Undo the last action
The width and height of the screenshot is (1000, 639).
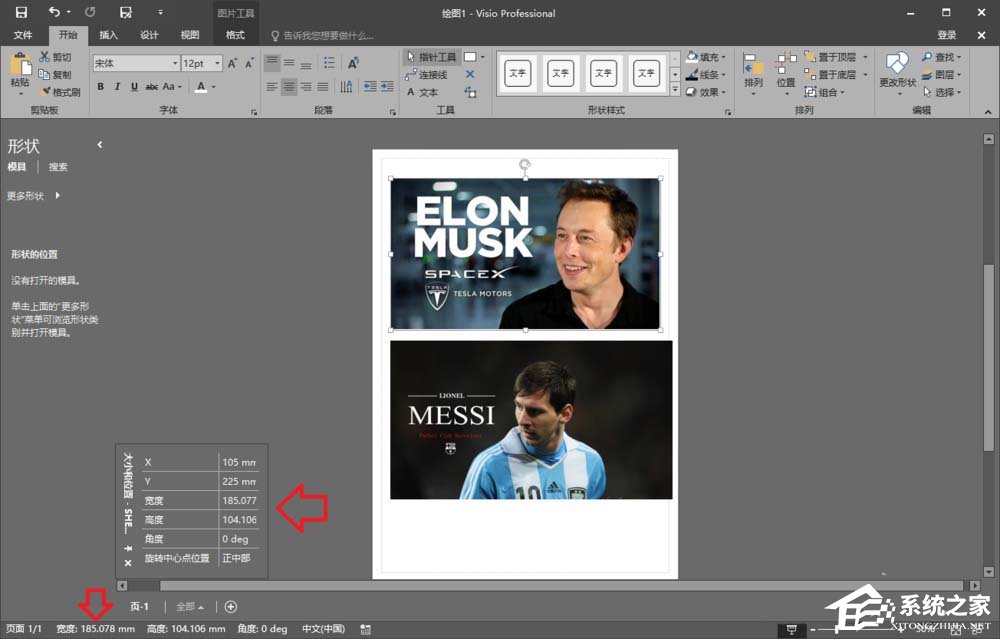coord(54,12)
